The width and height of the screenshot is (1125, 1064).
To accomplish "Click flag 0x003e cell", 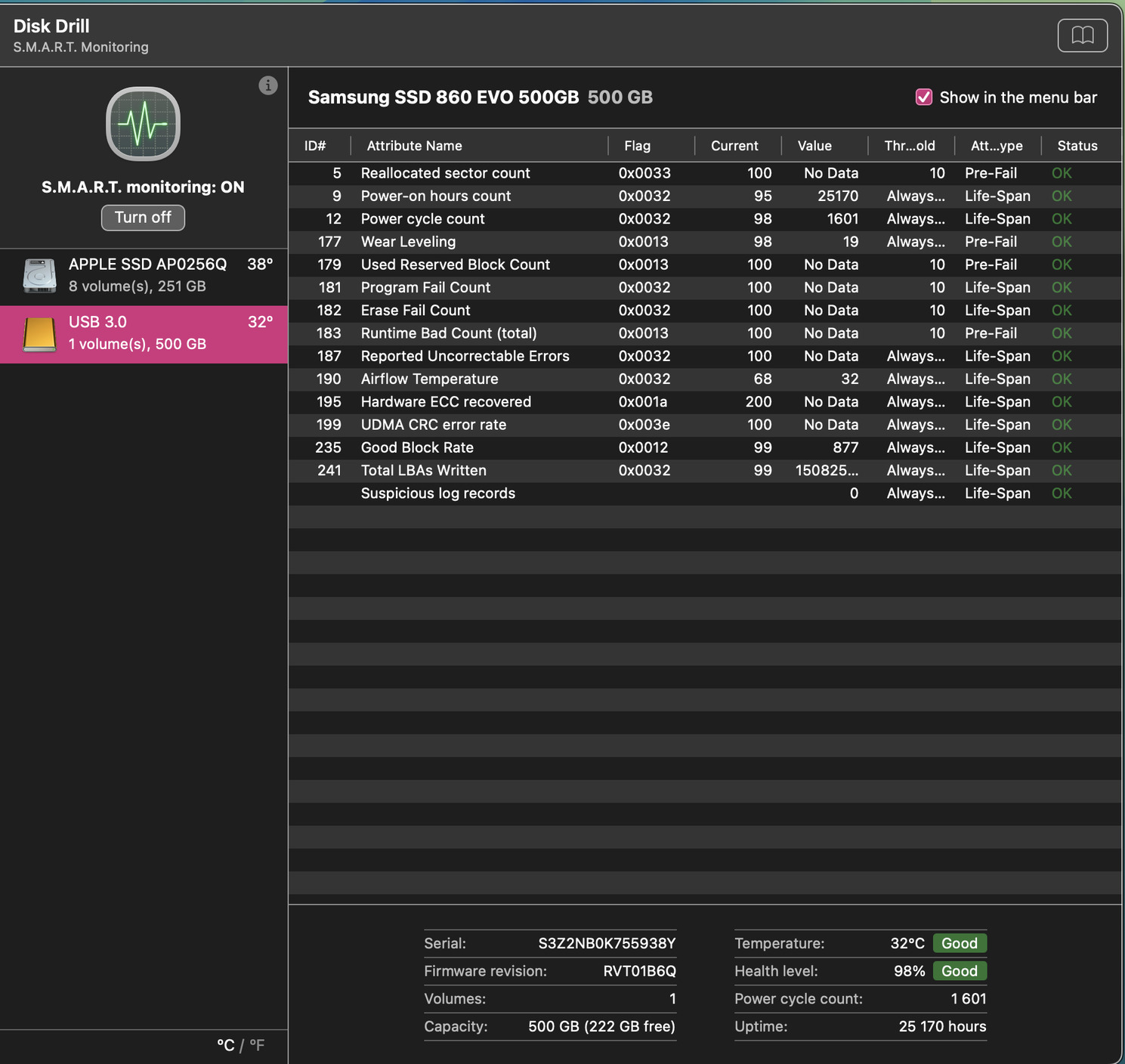I will 644,425.
